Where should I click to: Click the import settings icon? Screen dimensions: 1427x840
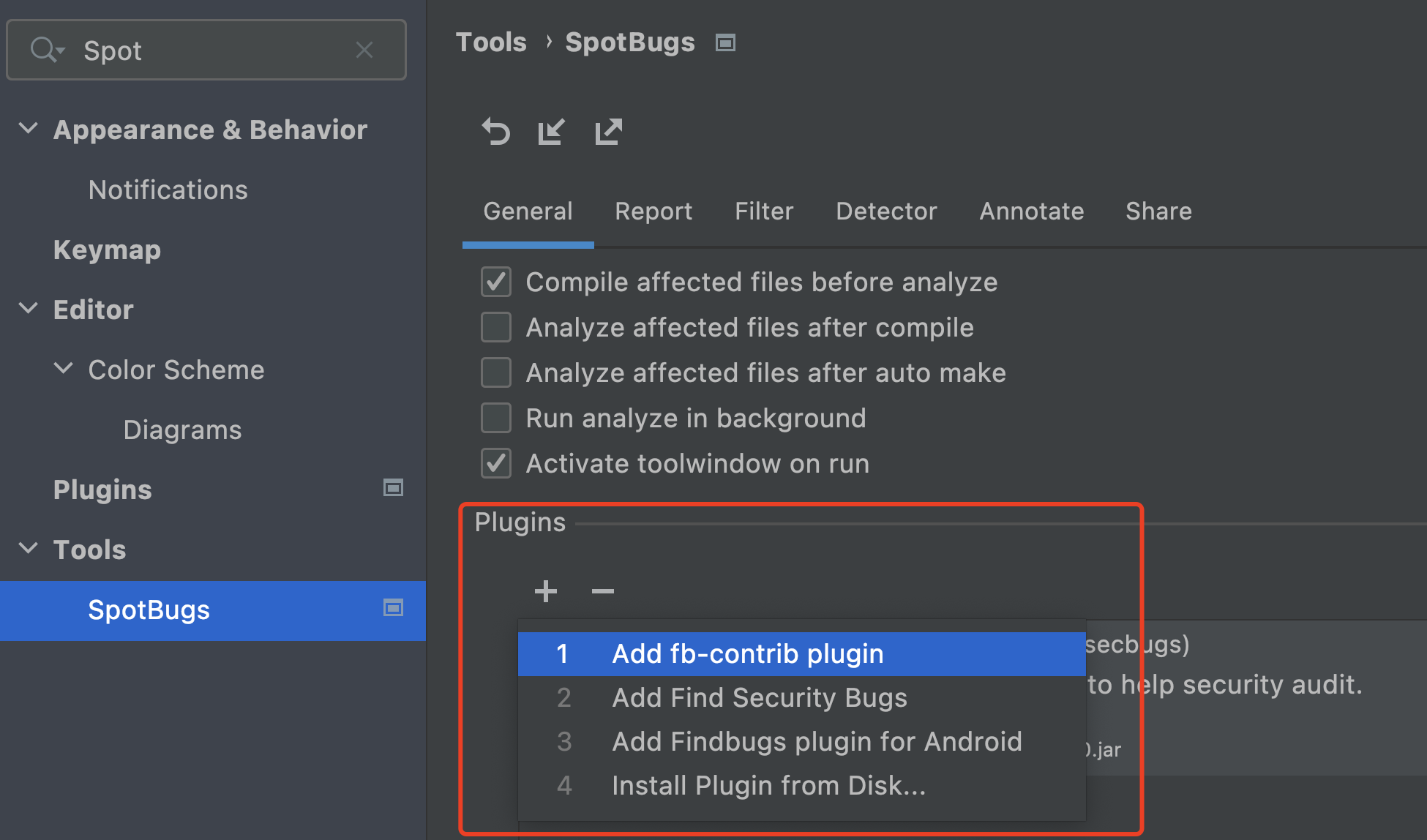tap(551, 132)
